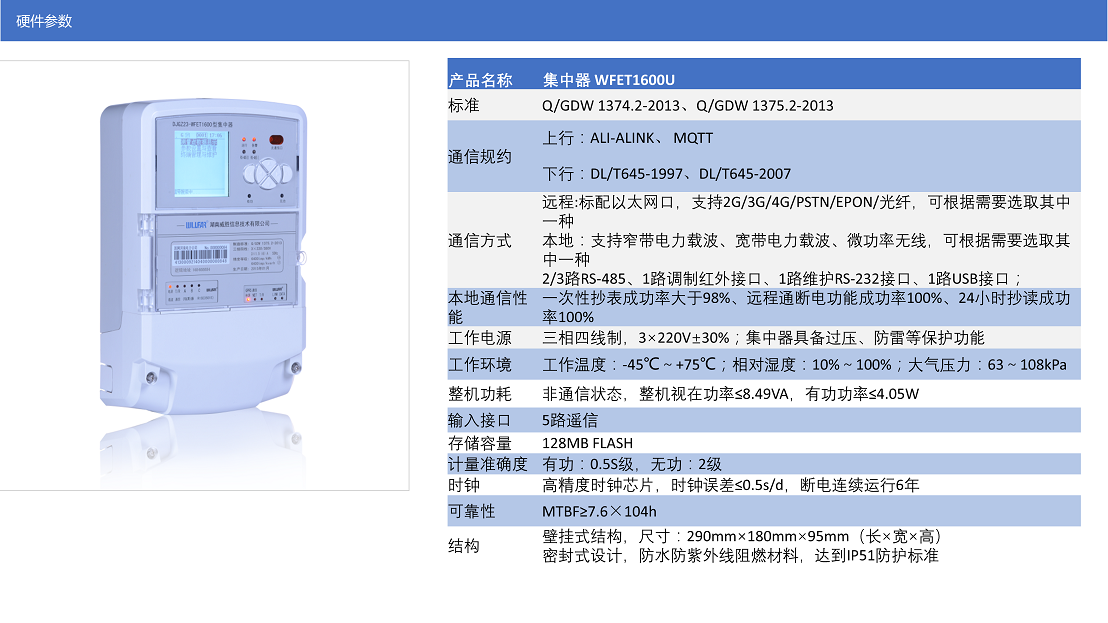Select the 非通信状态 power consumption value

click(x=731, y=393)
